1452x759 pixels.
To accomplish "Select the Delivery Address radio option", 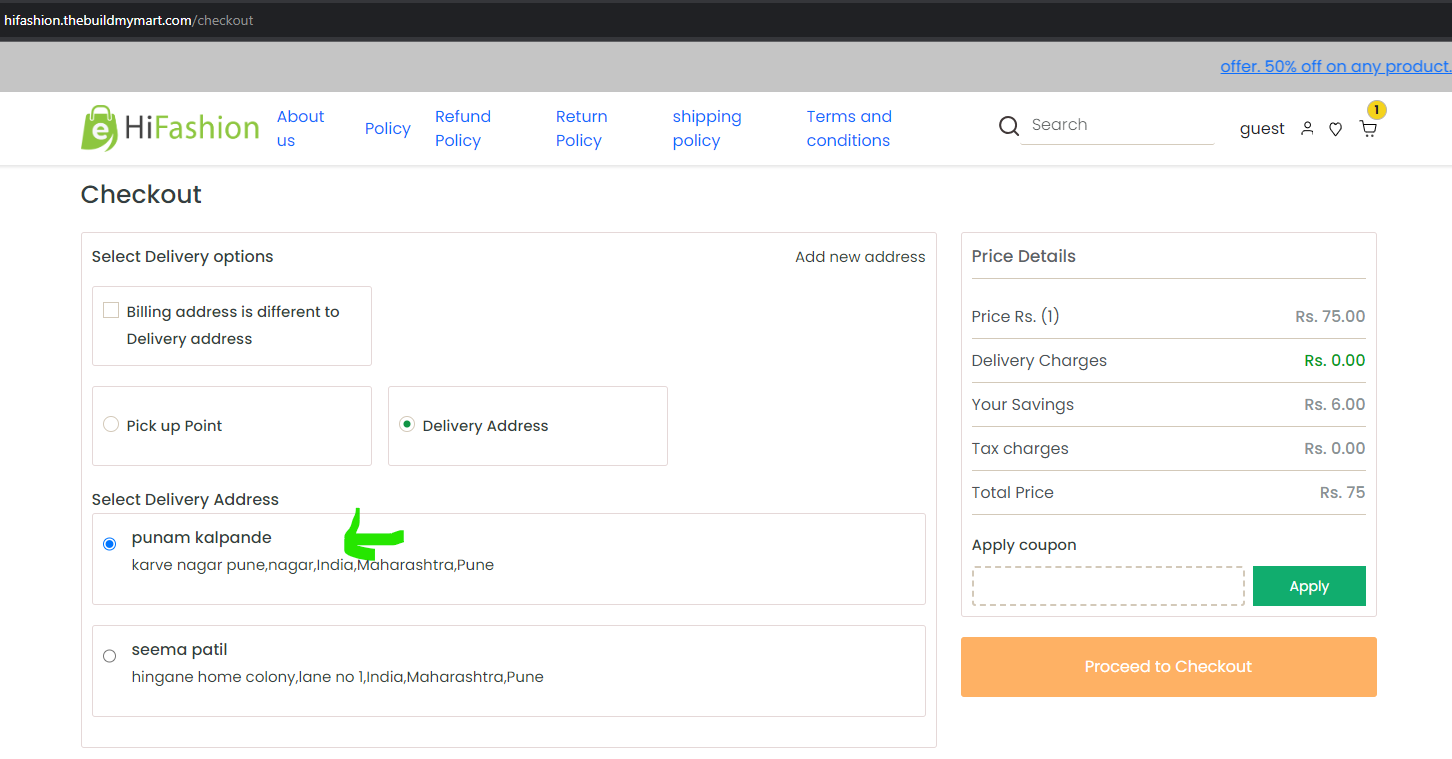I will (407, 424).
